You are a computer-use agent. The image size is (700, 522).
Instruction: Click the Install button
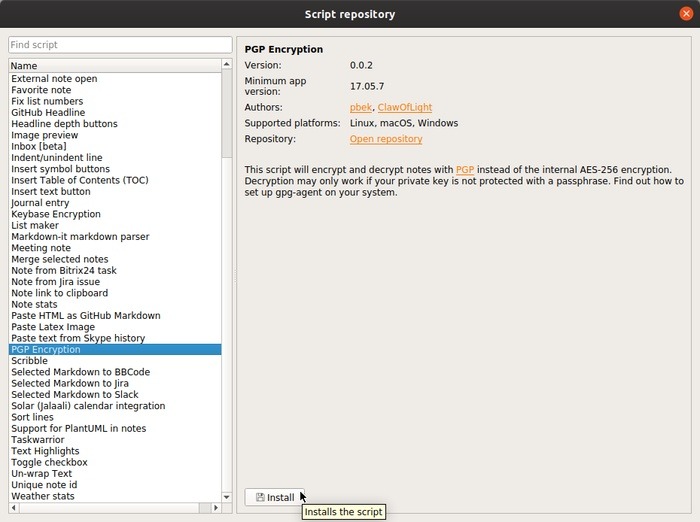(x=275, y=497)
